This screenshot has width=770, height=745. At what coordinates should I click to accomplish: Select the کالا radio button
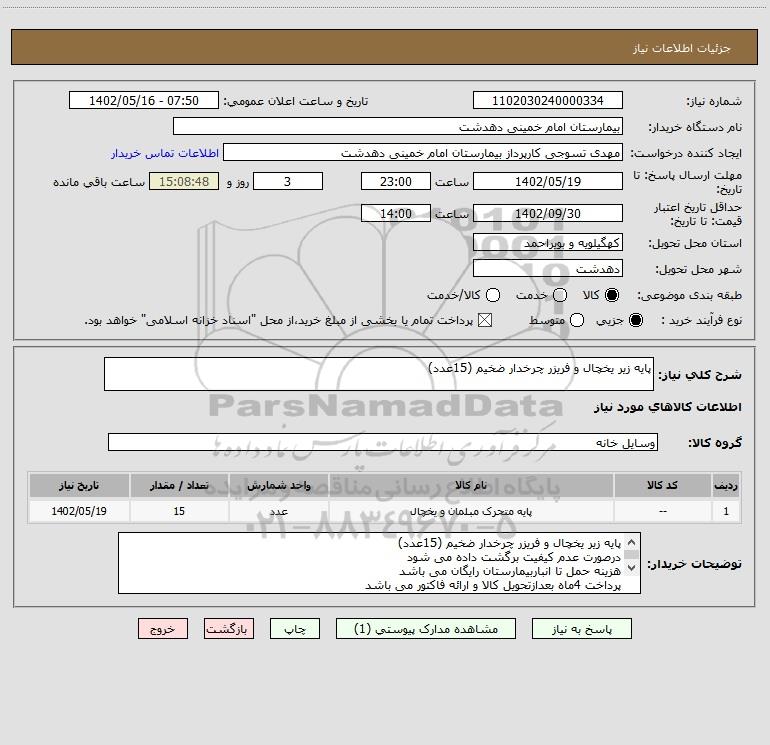point(612,295)
